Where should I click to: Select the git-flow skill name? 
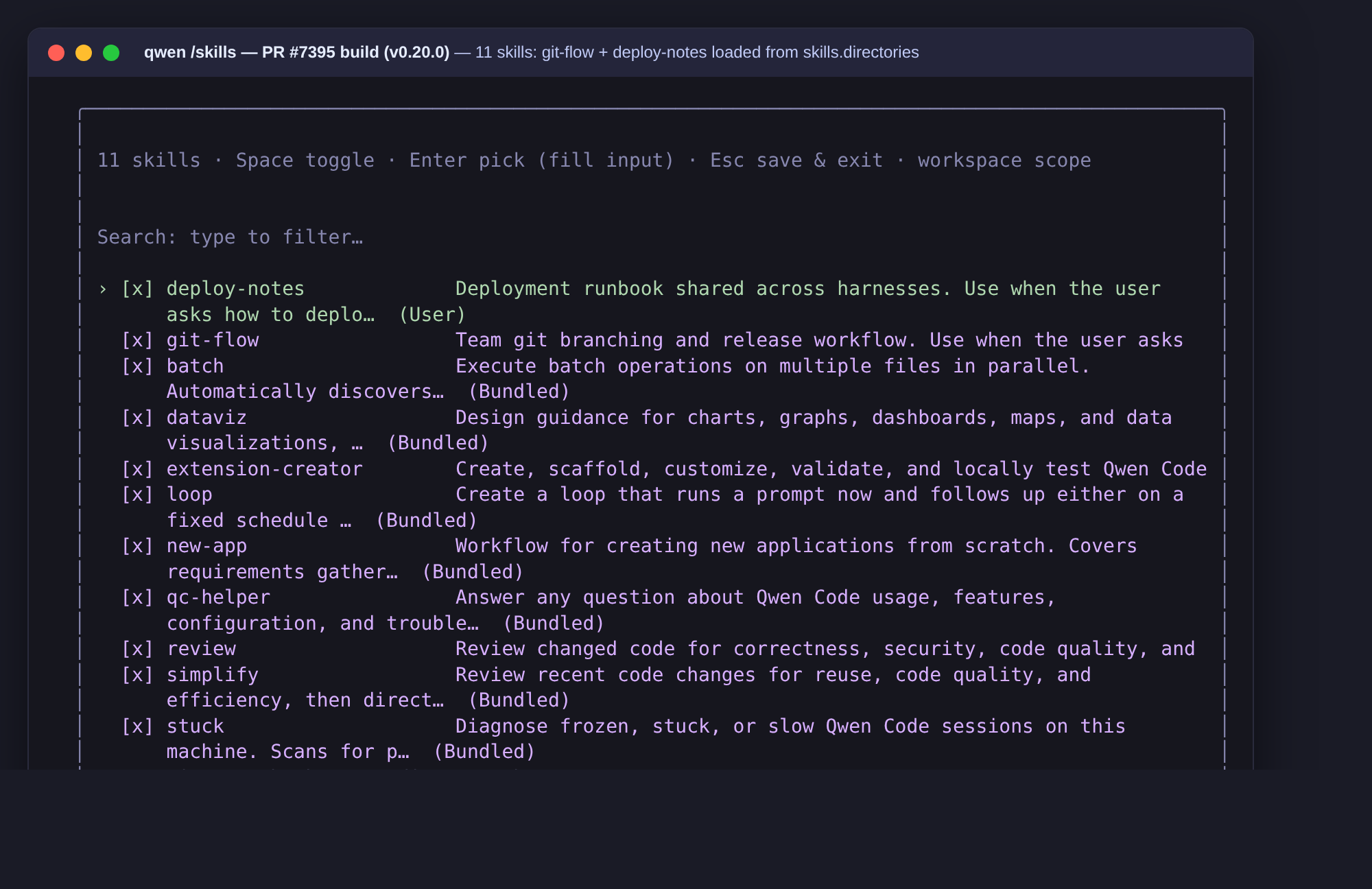pyautogui.click(x=213, y=340)
